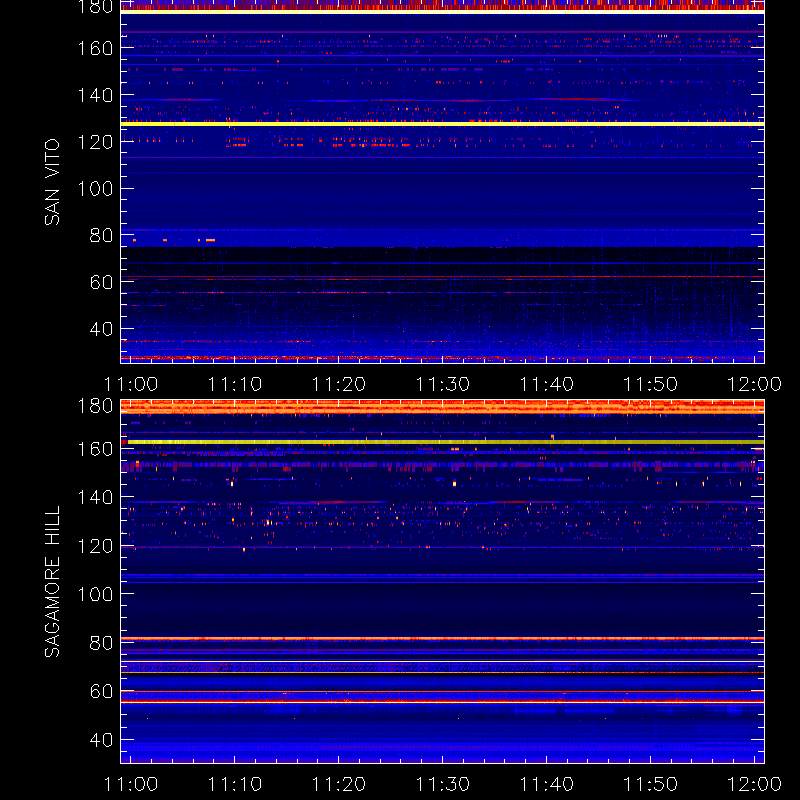Select the 11:00 label under San Vito plot
Screen dimensions: 800x800
(x=131, y=384)
